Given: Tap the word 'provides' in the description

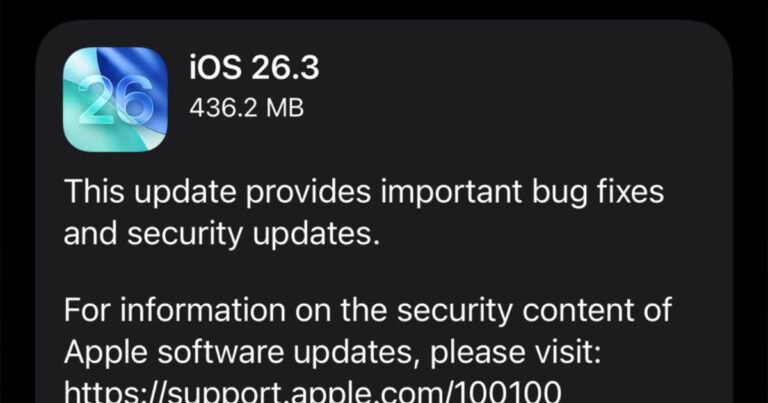Looking at the screenshot, I should (x=308, y=192).
